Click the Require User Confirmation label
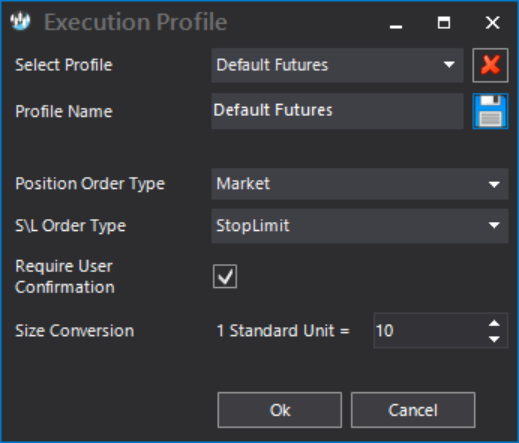 click(65, 277)
